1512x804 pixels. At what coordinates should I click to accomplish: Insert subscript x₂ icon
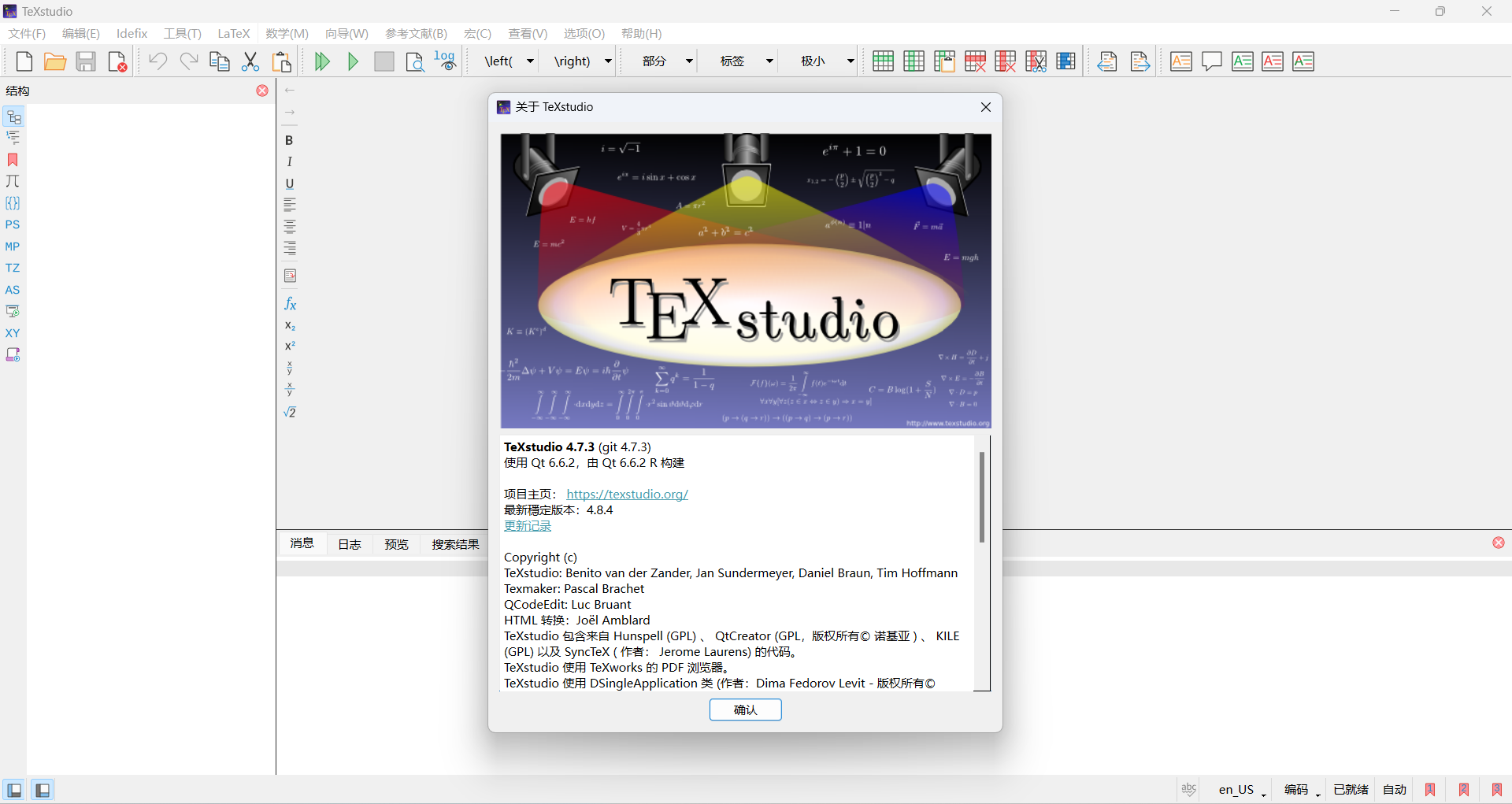coord(290,325)
